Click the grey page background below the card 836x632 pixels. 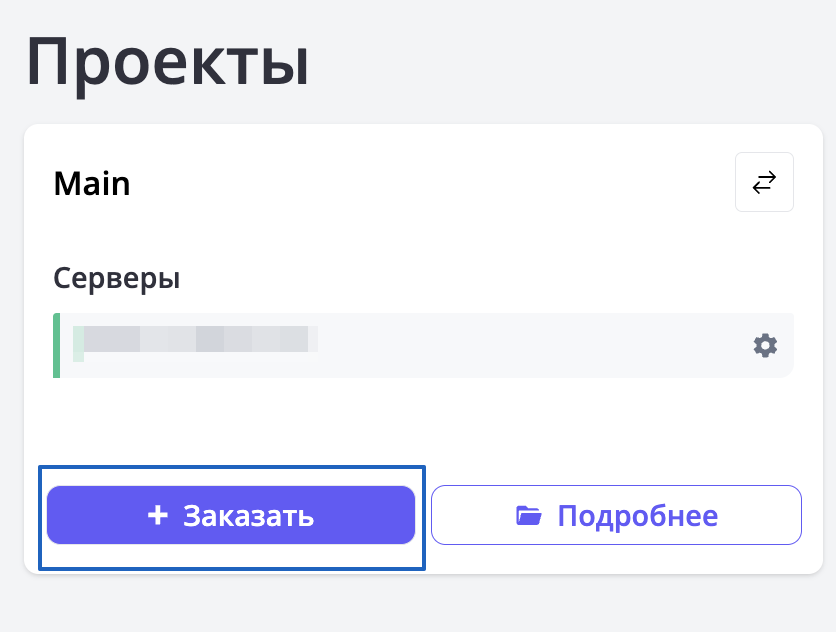[420, 605]
